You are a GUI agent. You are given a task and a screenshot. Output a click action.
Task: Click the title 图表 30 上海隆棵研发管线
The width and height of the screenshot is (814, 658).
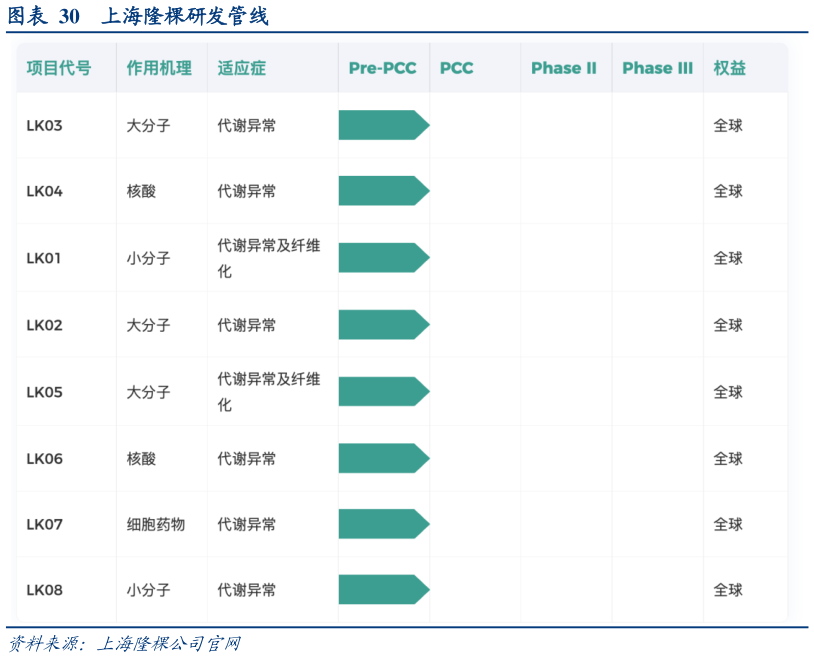138,16
